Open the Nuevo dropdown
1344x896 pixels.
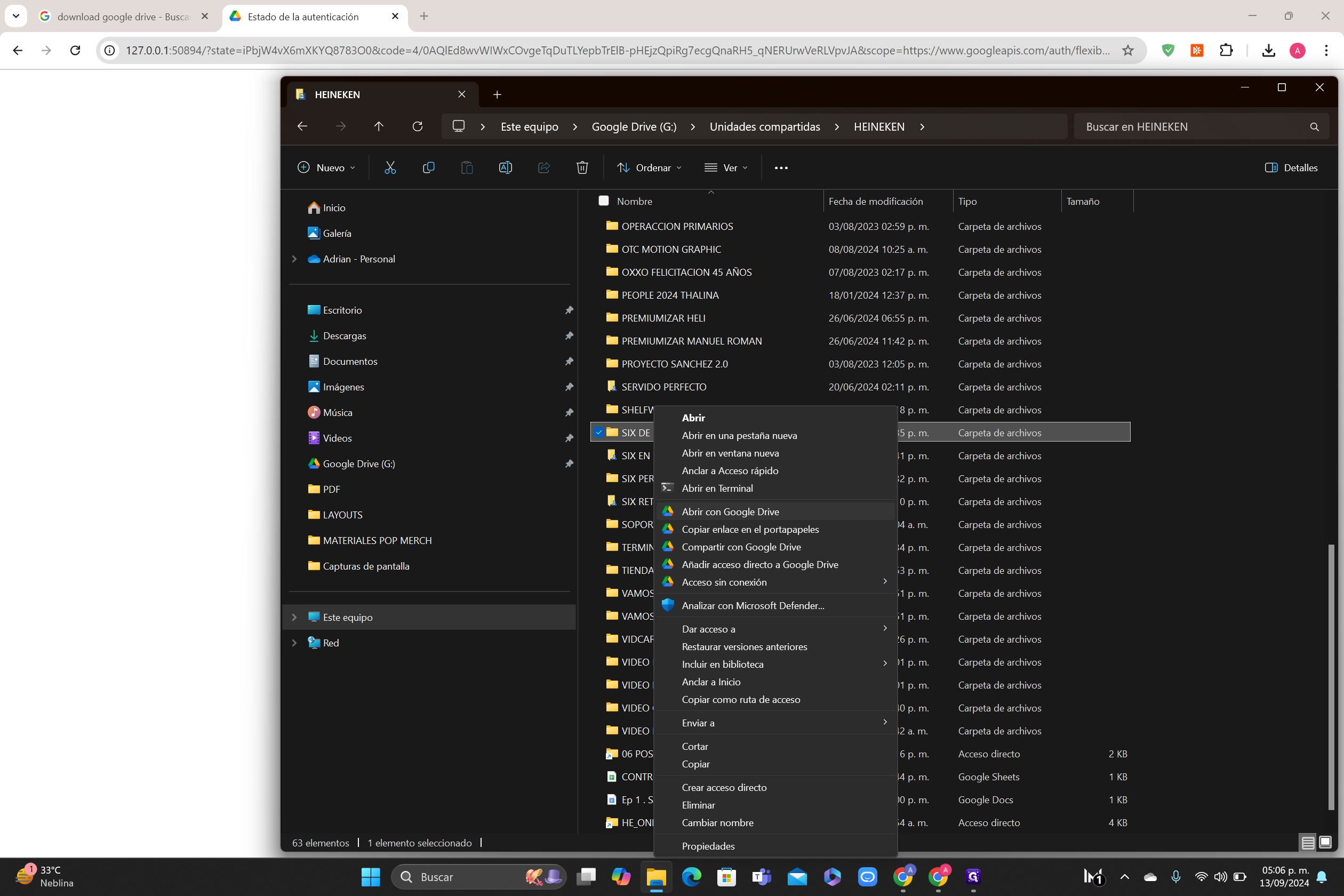click(326, 167)
